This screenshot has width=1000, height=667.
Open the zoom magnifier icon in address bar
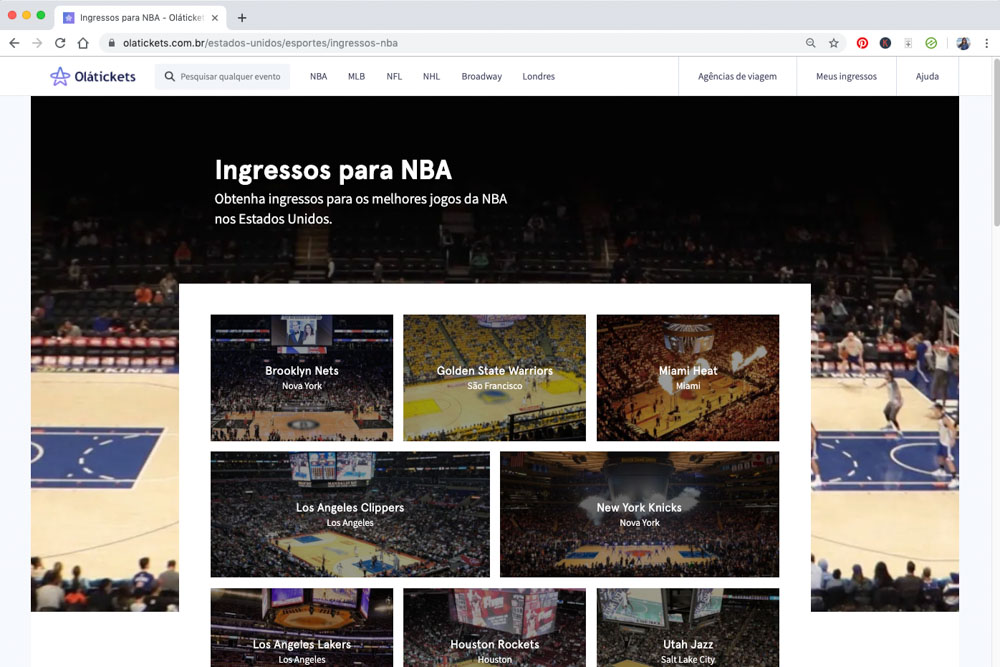[811, 43]
